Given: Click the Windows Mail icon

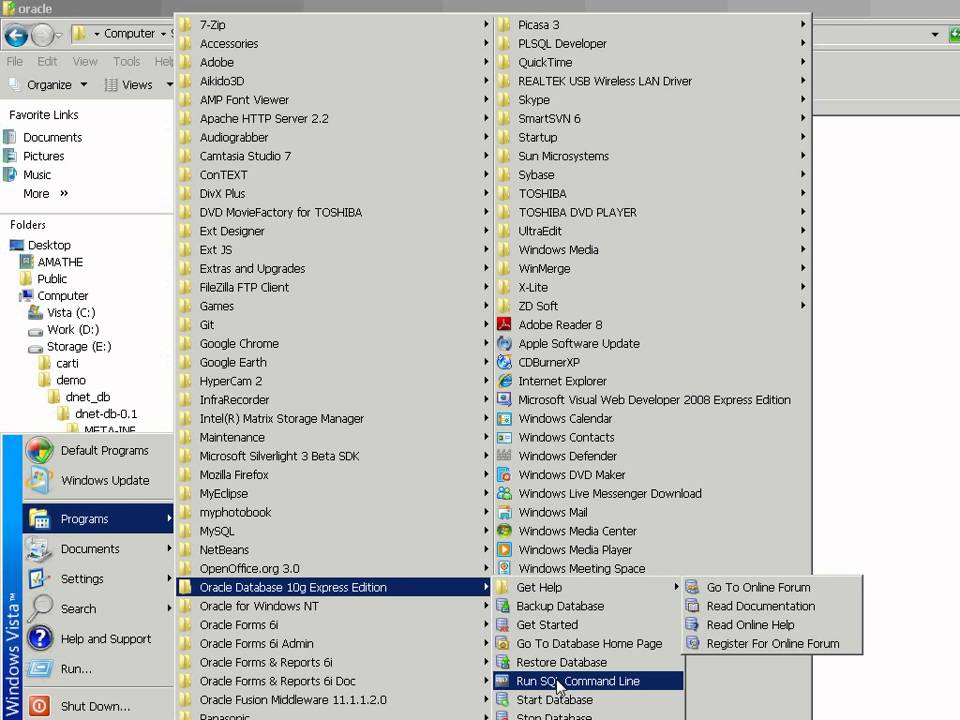Looking at the screenshot, I should pos(504,512).
